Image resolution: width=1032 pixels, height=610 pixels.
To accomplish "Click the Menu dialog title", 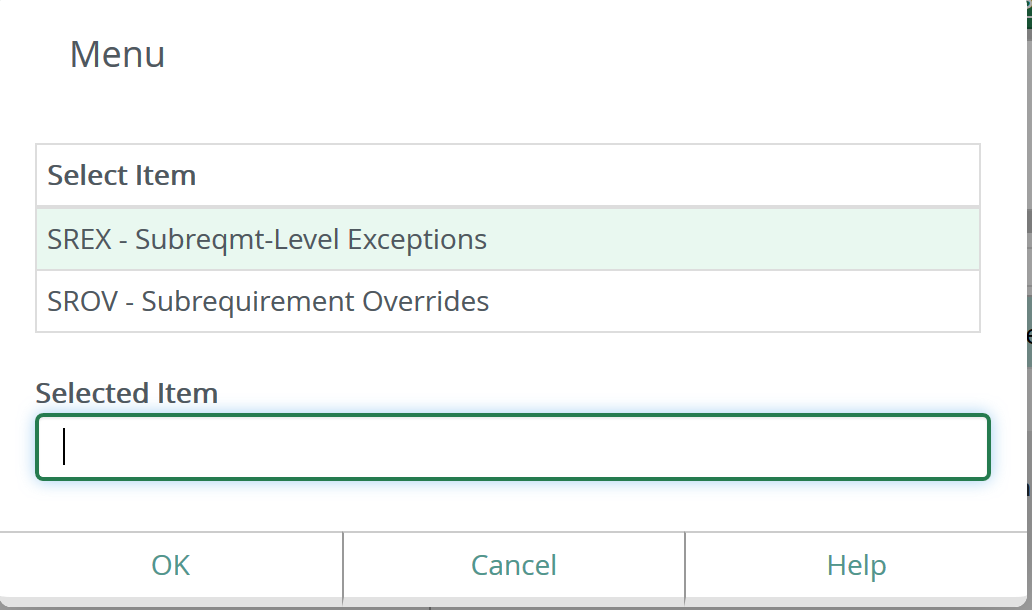I will tap(117, 54).
